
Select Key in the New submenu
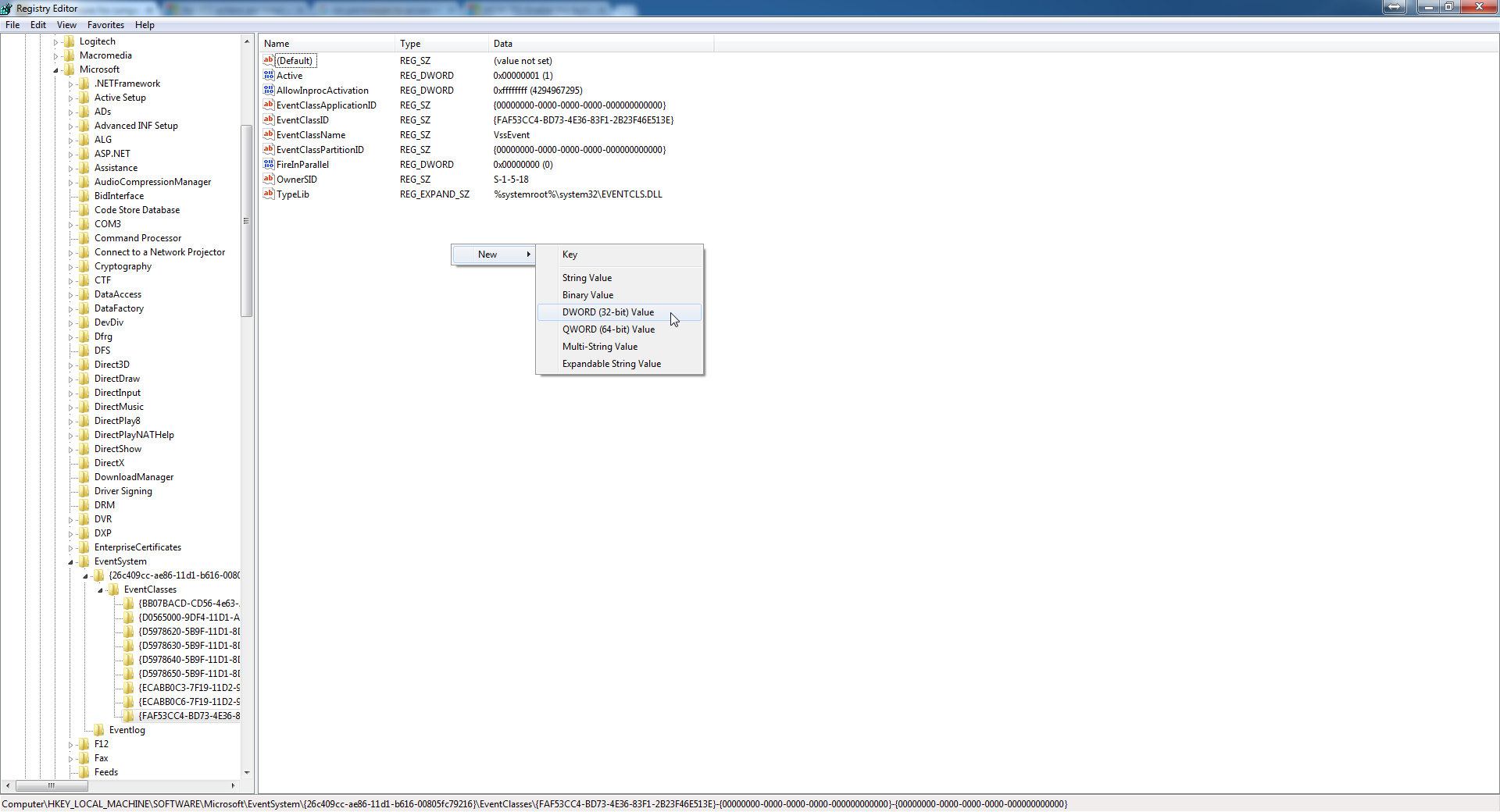[x=570, y=255]
